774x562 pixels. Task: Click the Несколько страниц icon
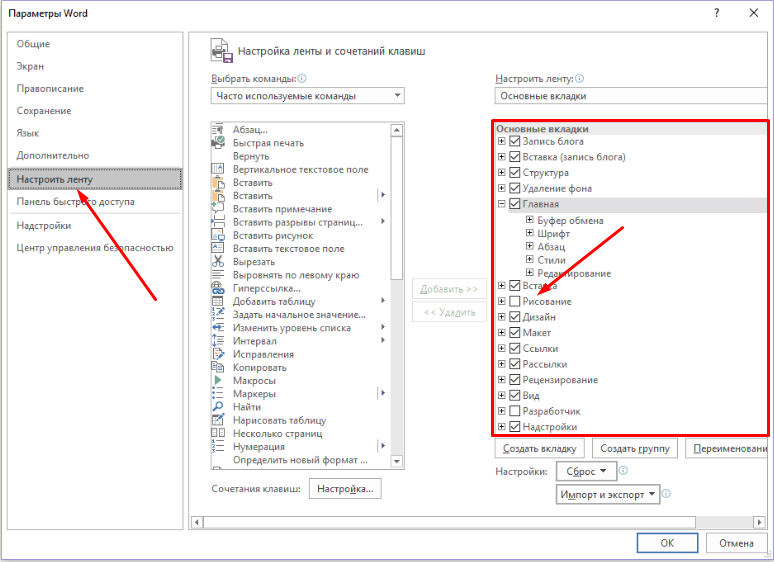218,433
